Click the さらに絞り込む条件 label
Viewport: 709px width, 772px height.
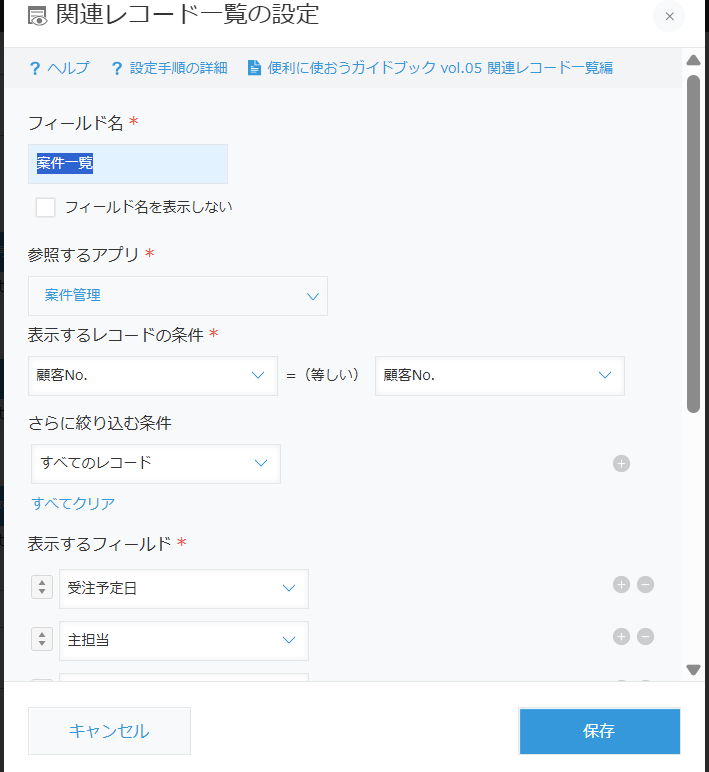click(99, 423)
